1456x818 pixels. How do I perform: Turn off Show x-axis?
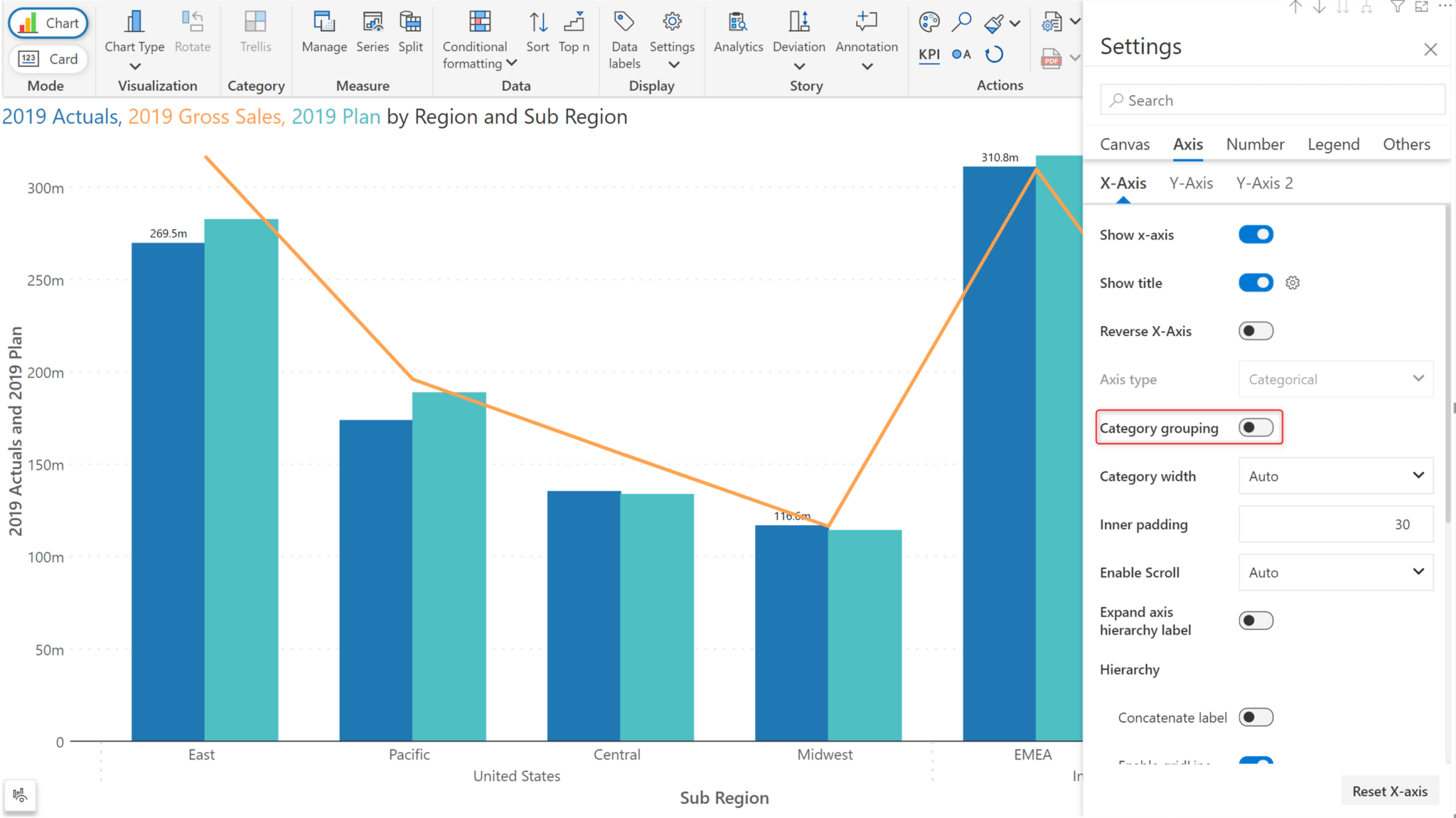click(x=1255, y=235)
